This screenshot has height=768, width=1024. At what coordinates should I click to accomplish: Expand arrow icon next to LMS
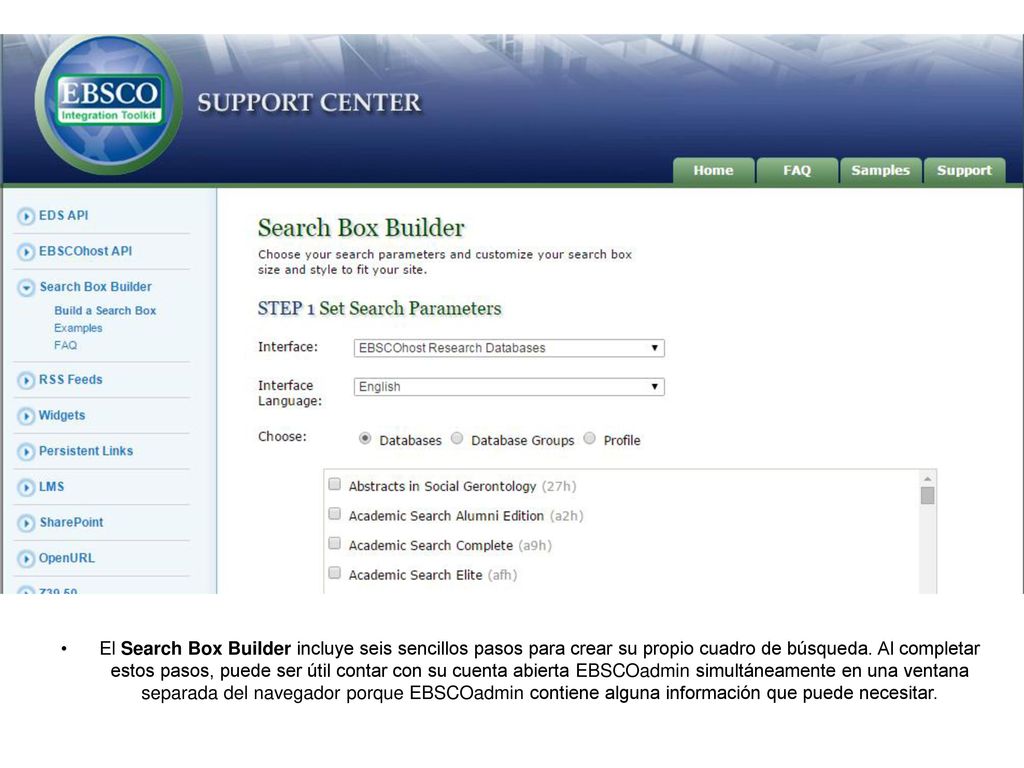click(26, 487)
